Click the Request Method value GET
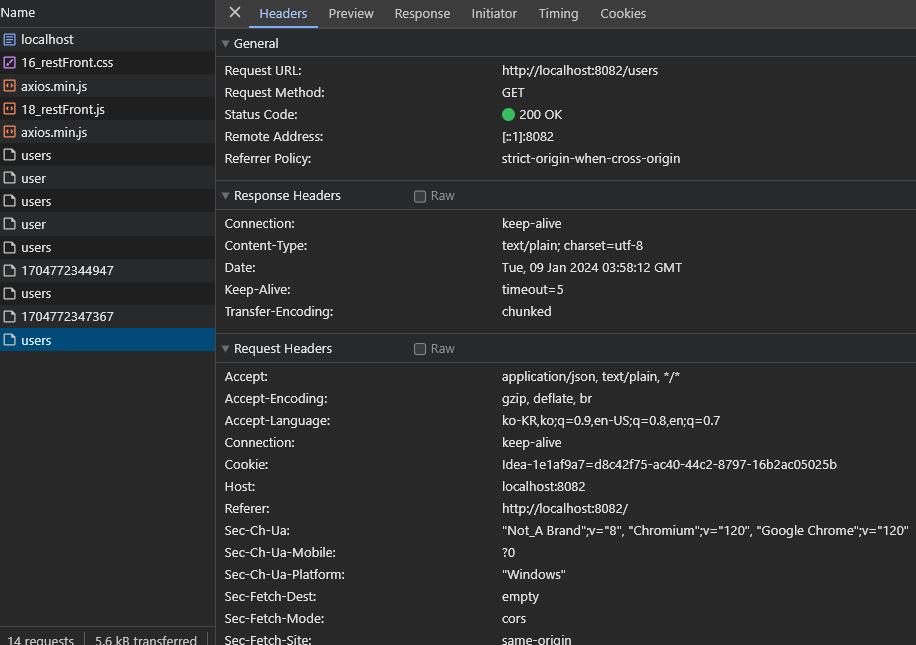916x645 pixels. [x=513, y=93]
